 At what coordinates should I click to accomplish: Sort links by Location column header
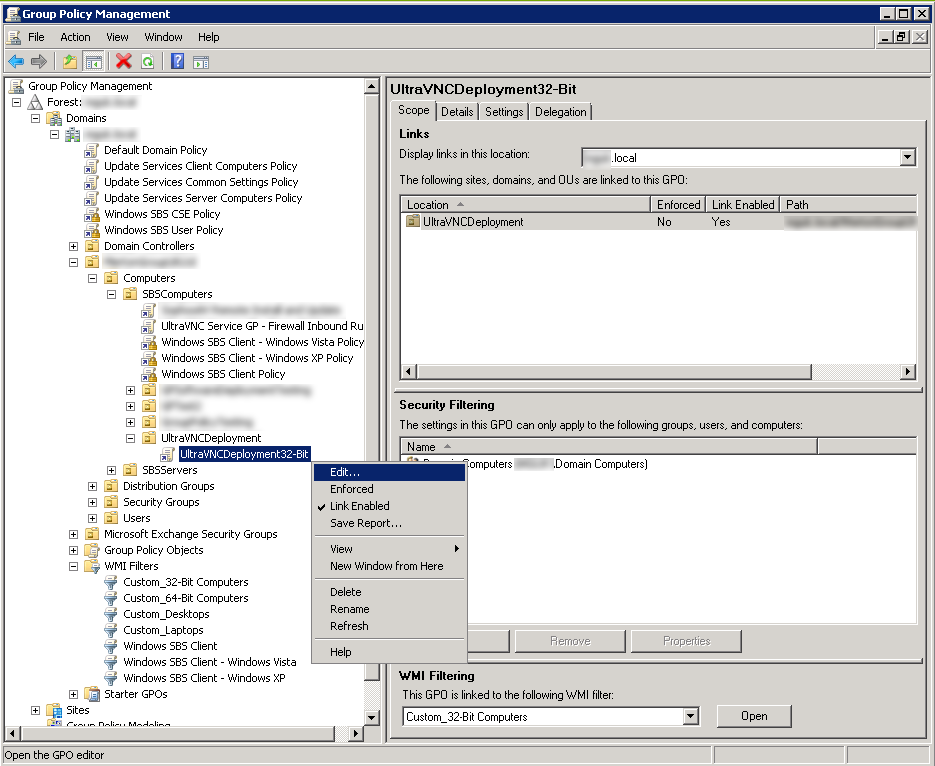[525, 204]
